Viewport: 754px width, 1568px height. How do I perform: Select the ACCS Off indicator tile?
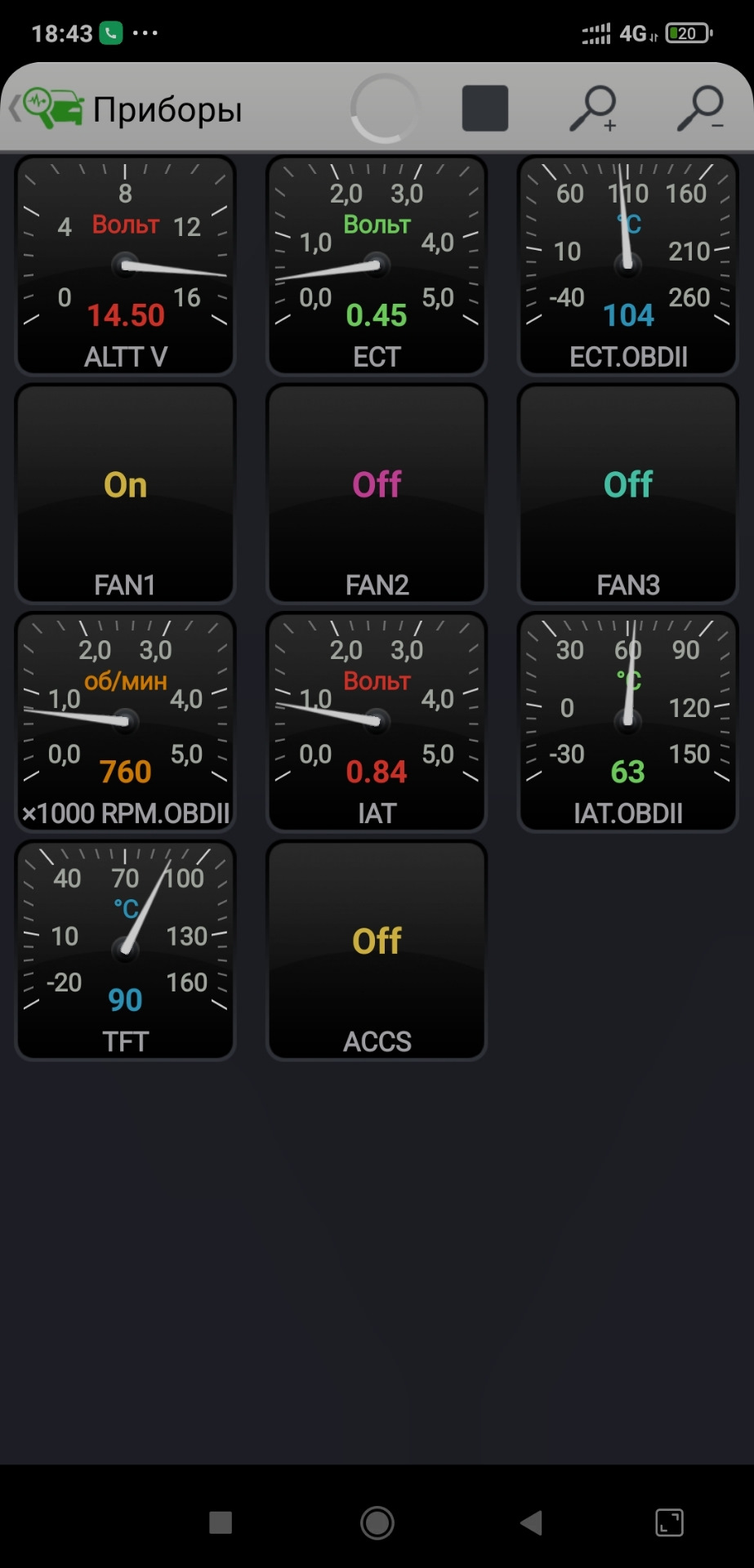[x=377, y=951]
